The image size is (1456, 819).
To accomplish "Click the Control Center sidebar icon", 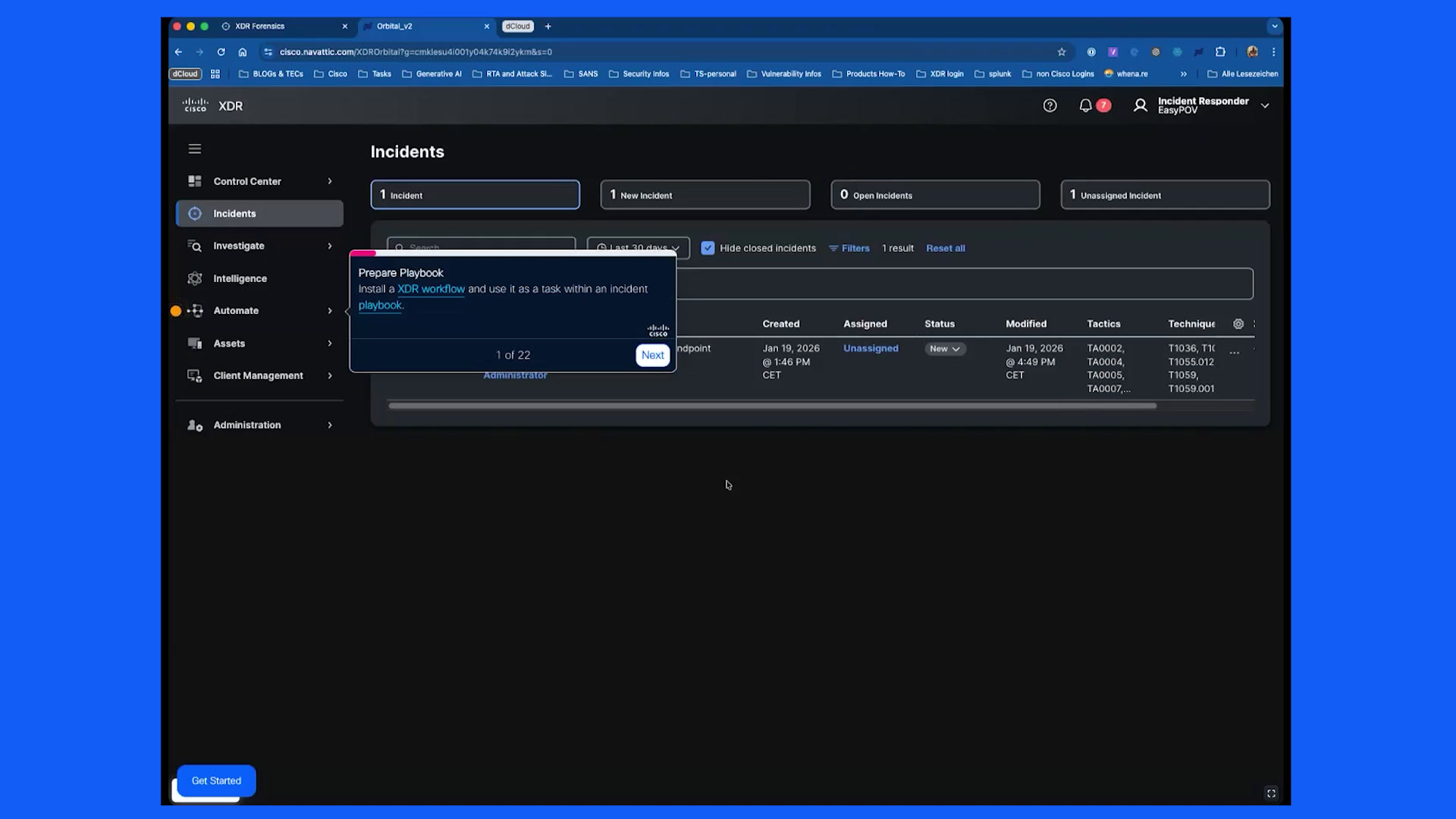I will (195, 181).
